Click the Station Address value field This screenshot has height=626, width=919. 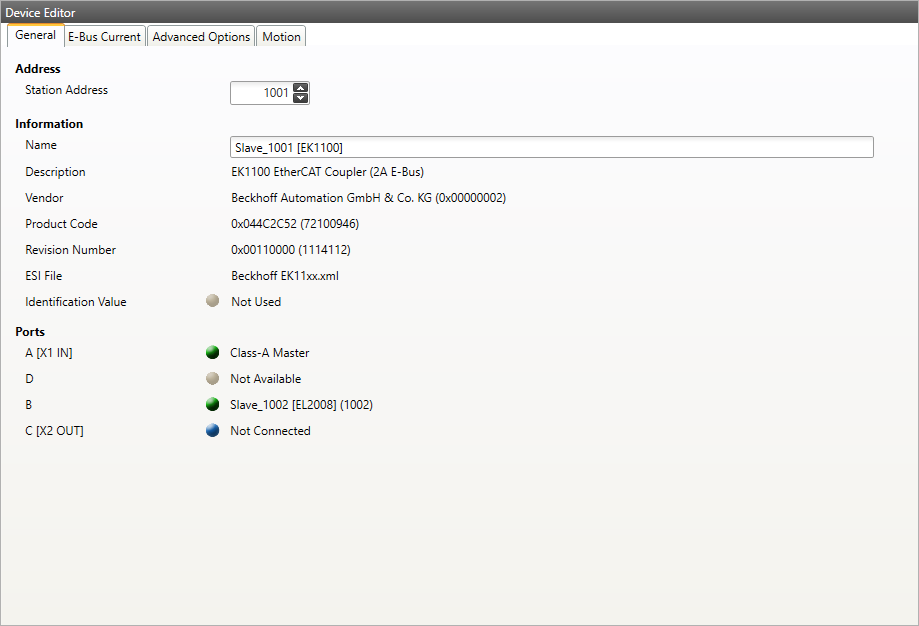click(x=261, y=93)
